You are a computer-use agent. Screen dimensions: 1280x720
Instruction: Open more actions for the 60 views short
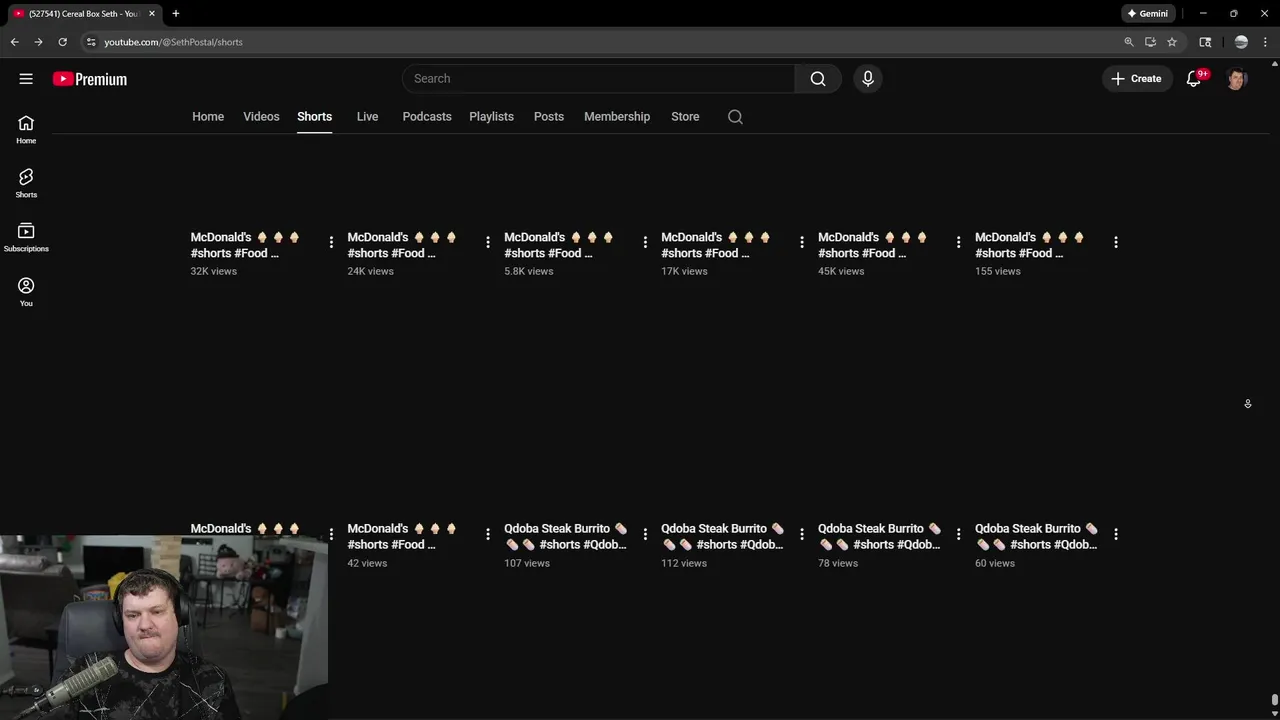tap(1116, 534)
